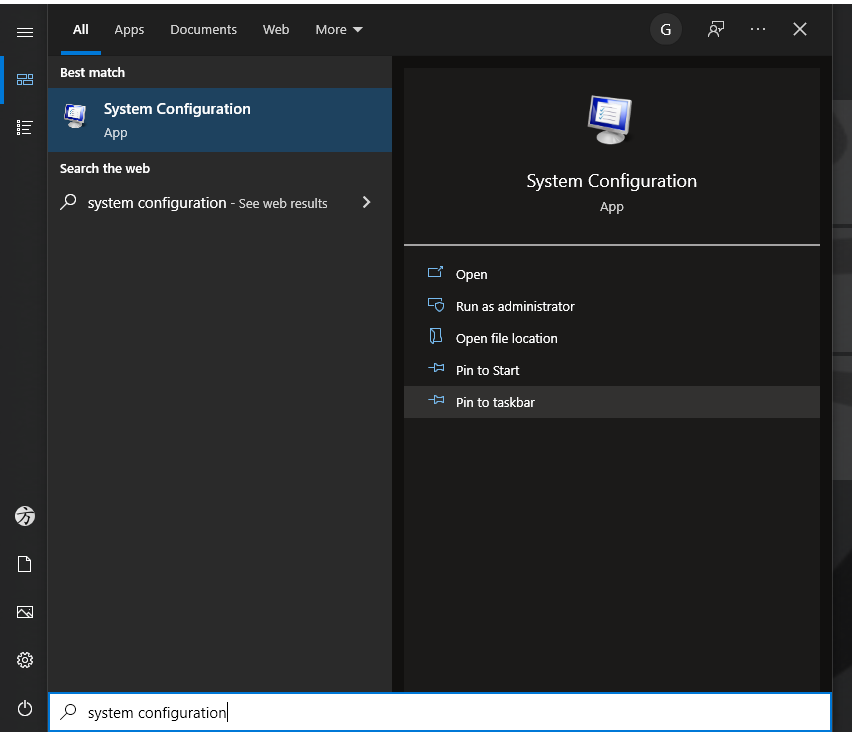Image resolution: width=852 pixels, height=732 pixels.
Task: Open the Pictures folder sidebar icon
Action: pos(25,612)
